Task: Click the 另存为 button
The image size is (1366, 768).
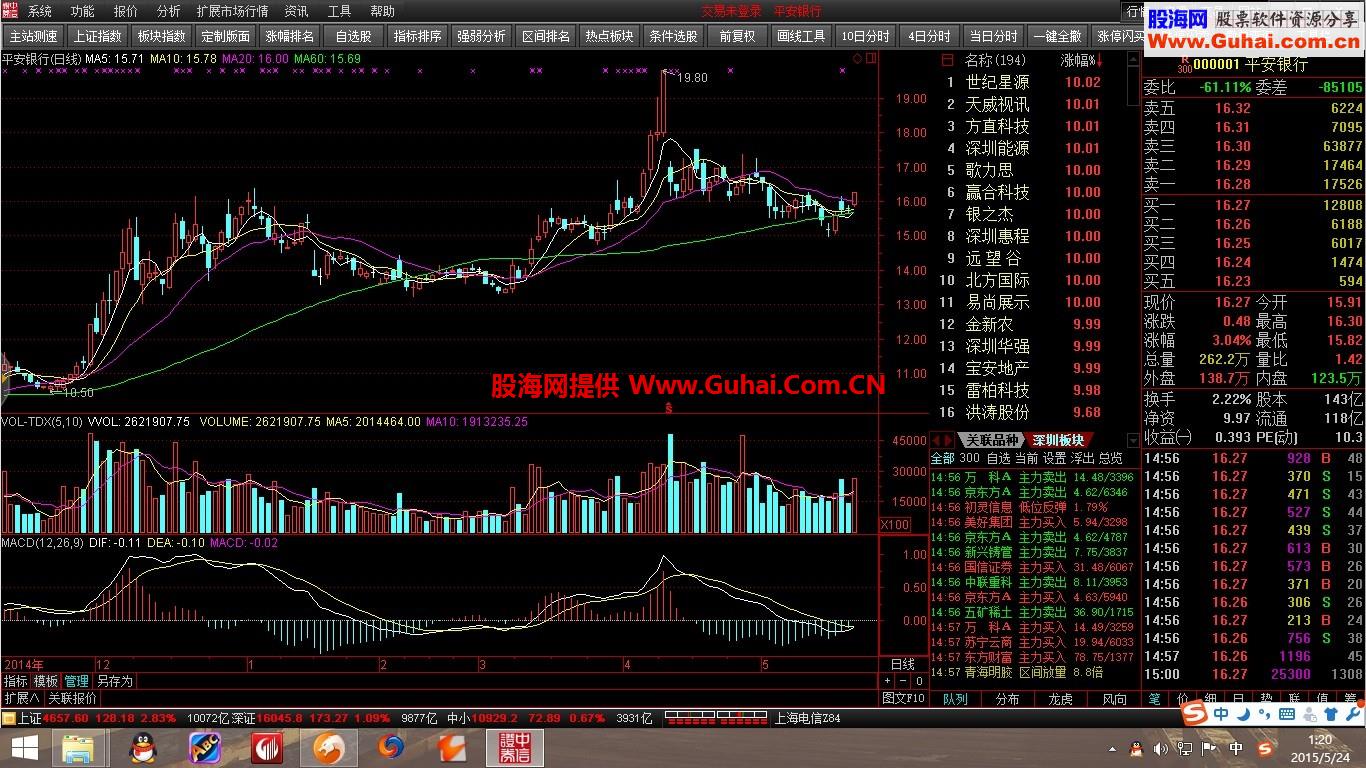Action: (114, 681)
